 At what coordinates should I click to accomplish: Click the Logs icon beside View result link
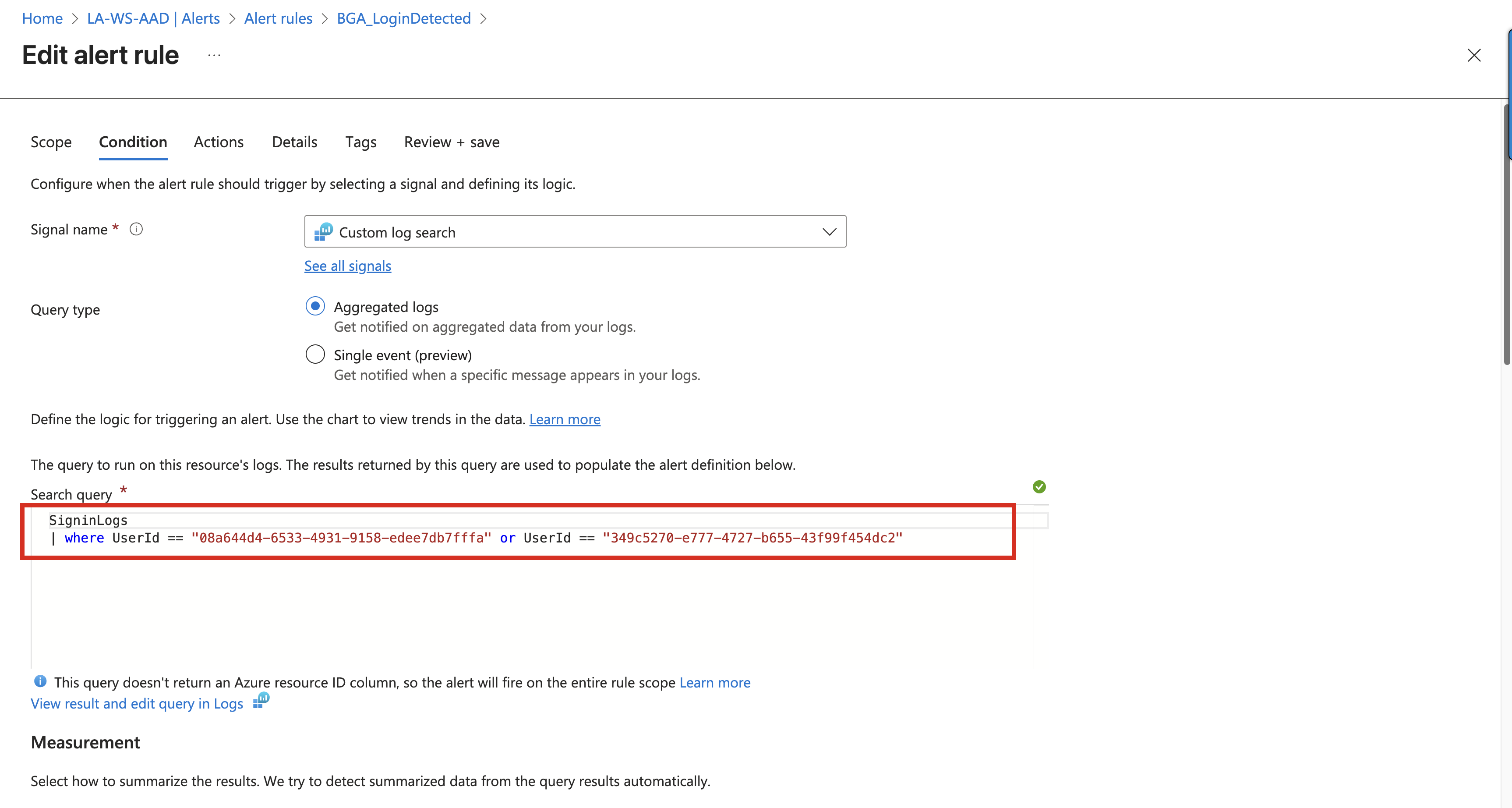(x=261, y=700)
